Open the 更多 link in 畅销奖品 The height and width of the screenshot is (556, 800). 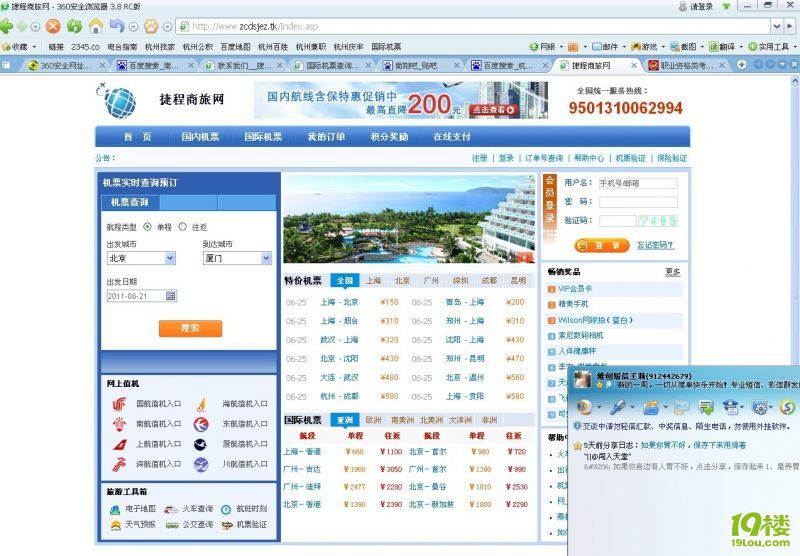[672, 272]
